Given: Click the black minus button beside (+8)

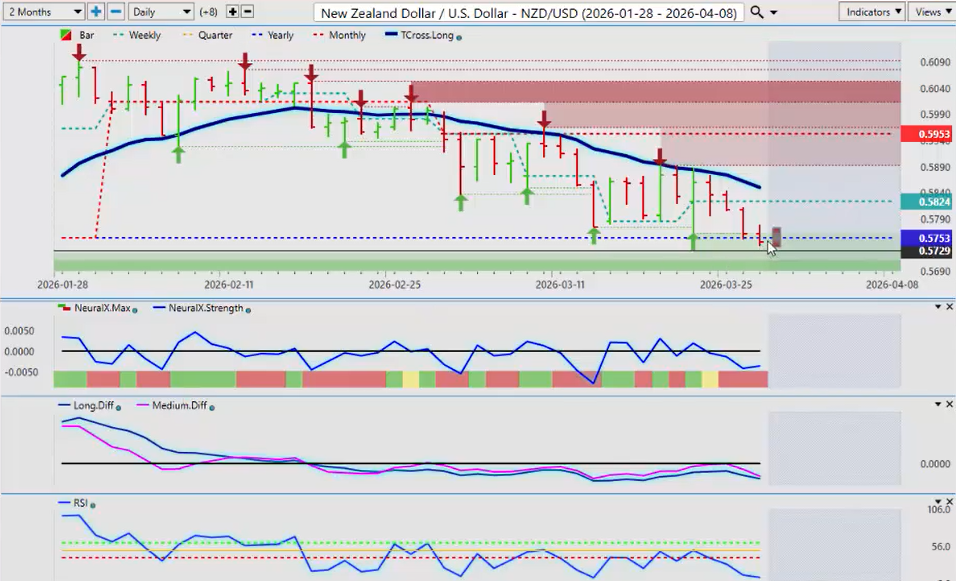Looking at the screenshot, I should (247, 12).
